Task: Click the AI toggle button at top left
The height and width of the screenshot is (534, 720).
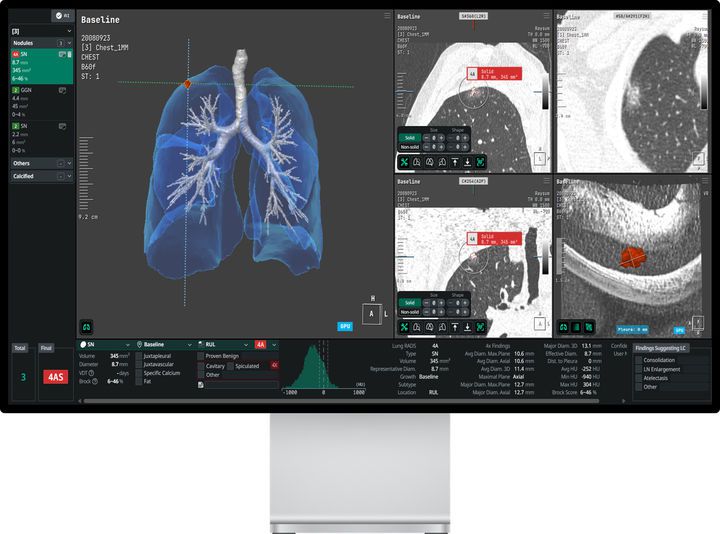Action: point(62,16)
